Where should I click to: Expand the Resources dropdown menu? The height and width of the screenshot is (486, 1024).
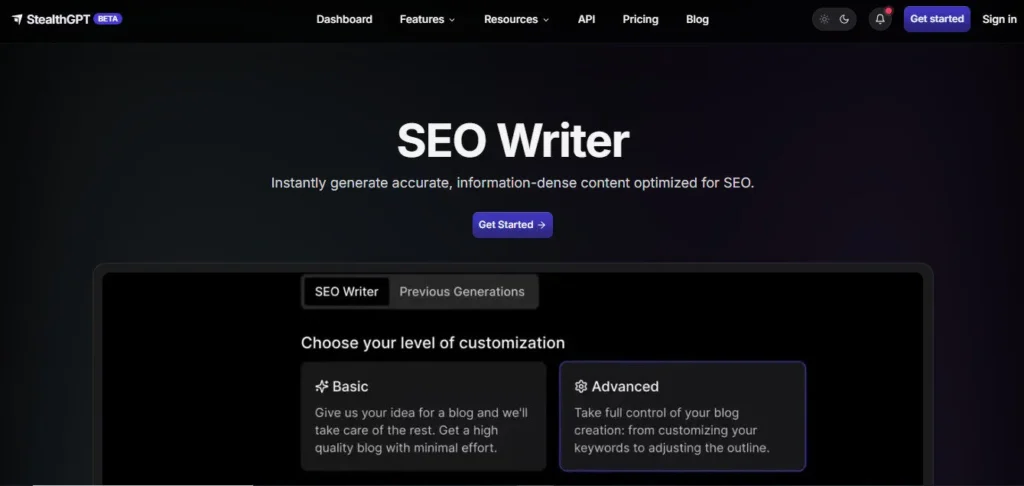516,19
